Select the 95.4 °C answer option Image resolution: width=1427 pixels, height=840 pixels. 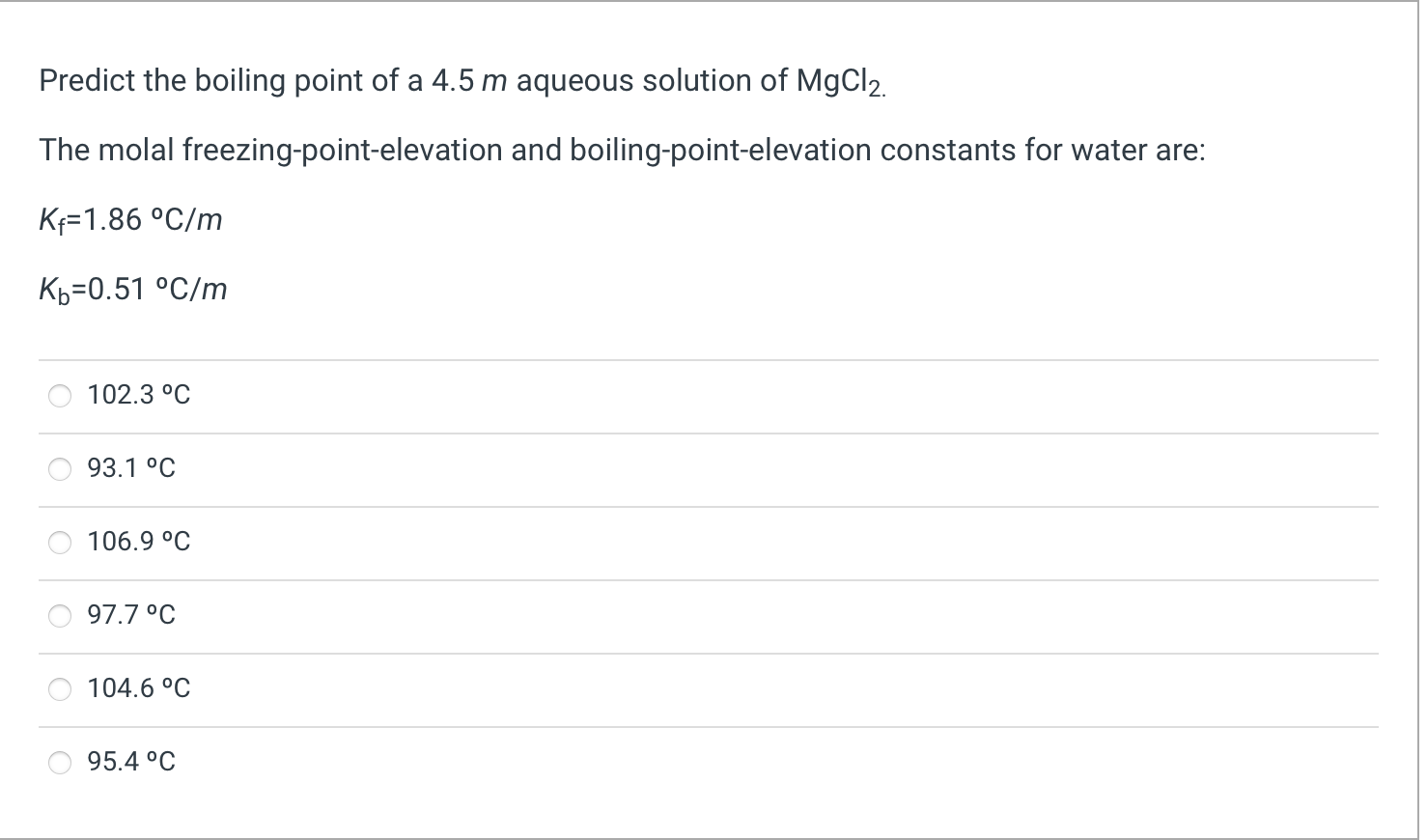[59, 763]
